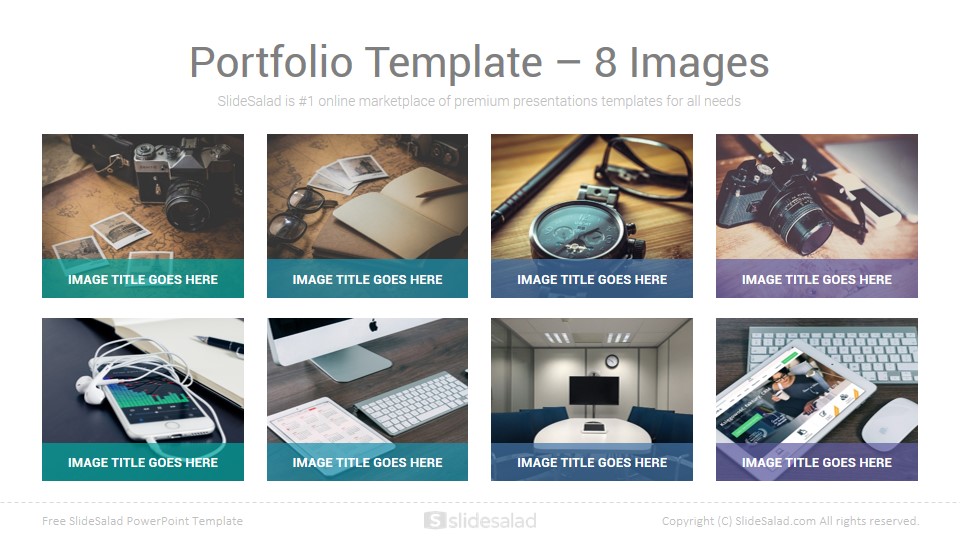Screen dimensions: 960x540
Task: Click the SlideSalad logo in footer
Action: (x=480, y=520)
